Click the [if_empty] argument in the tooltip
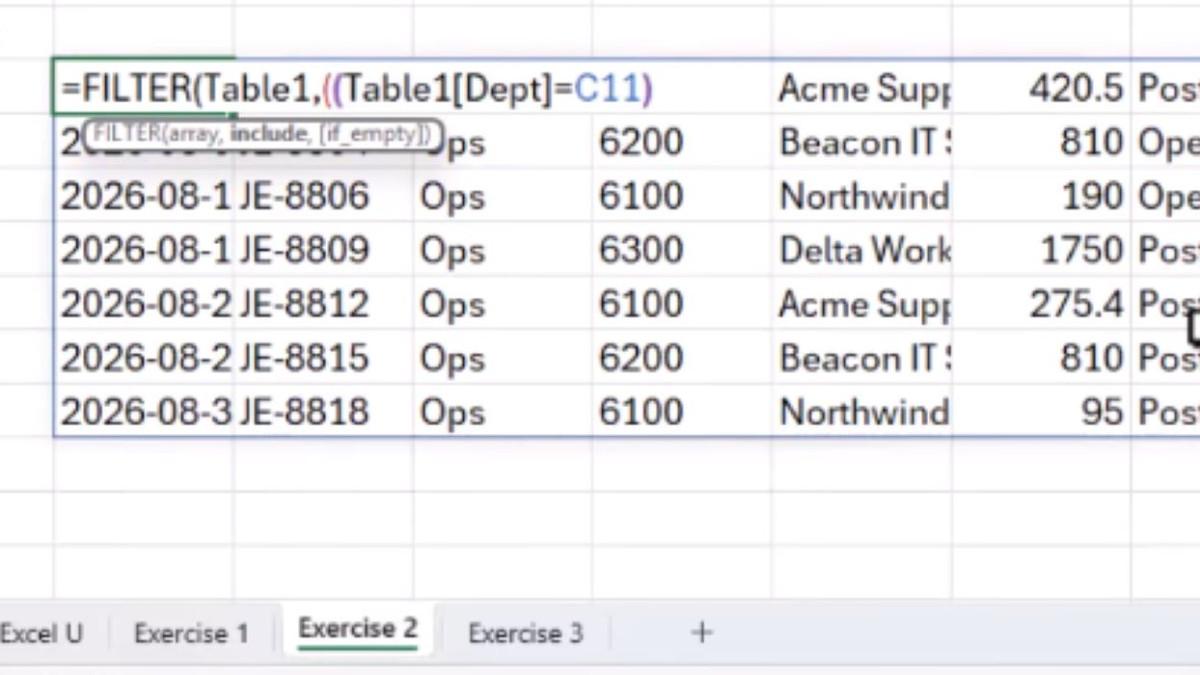1200x675 pixels. coord(376,133)
